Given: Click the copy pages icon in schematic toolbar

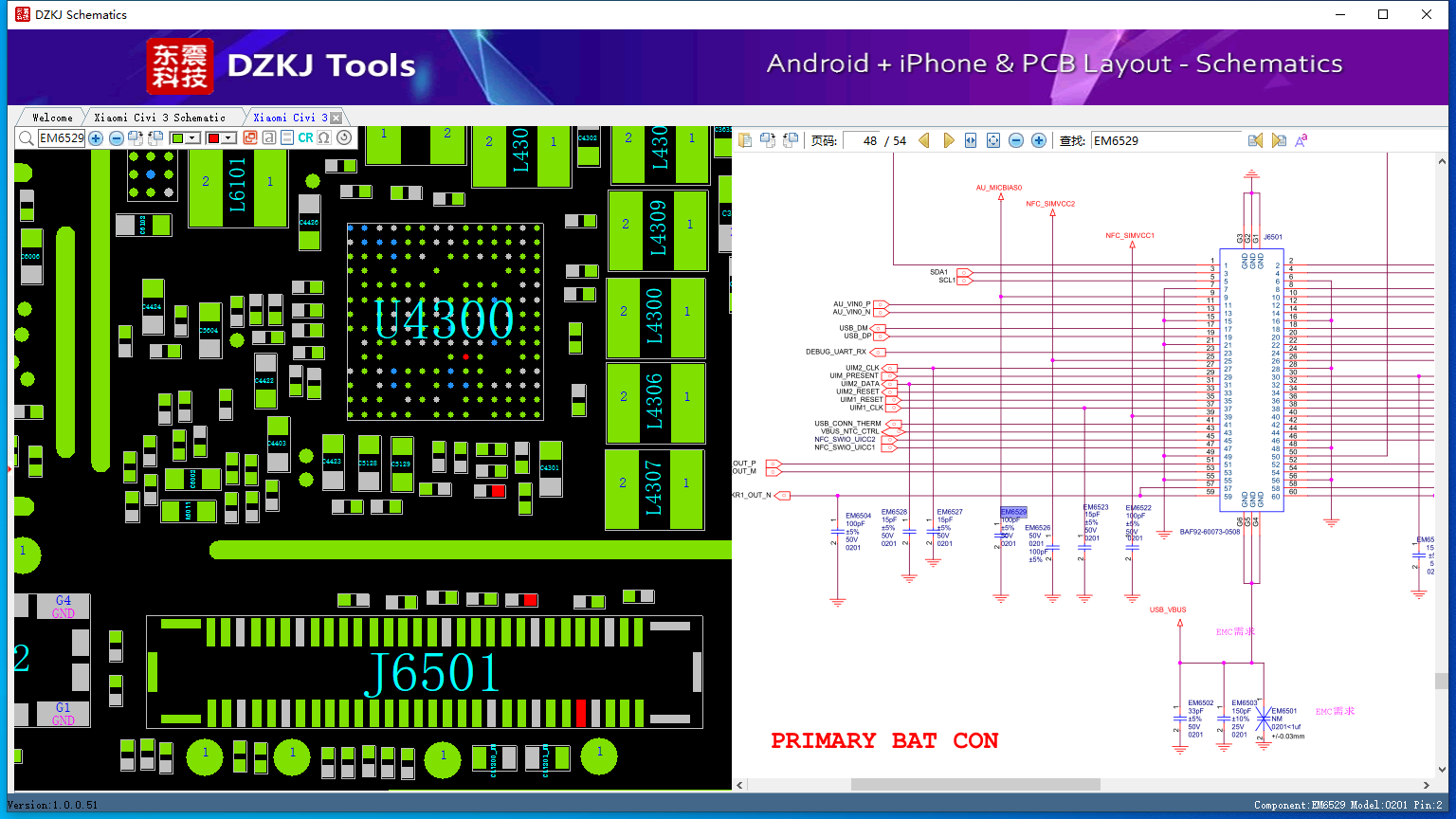Looking at the screenshot, I should click(x=745, y=140).
